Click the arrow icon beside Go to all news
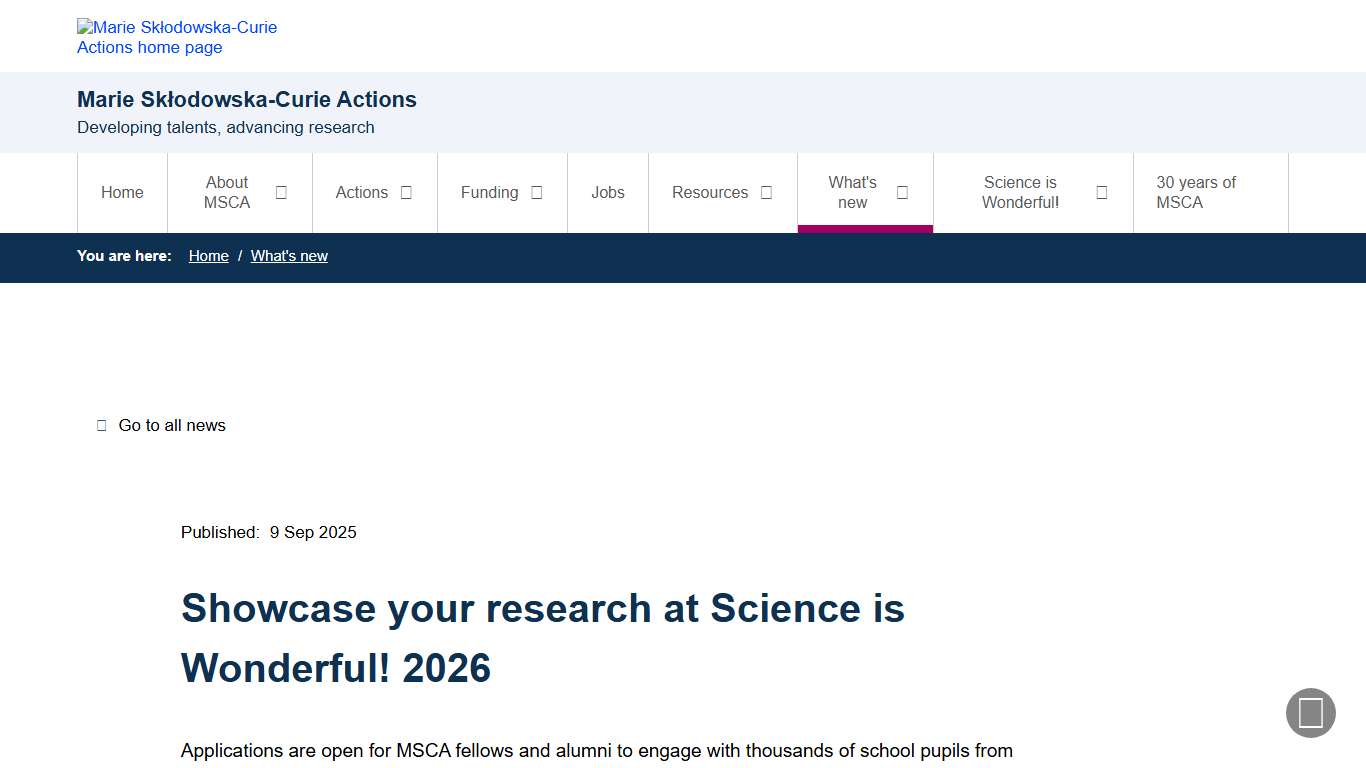The width and height of the screenshot is (1366, 768). point(101,425)
